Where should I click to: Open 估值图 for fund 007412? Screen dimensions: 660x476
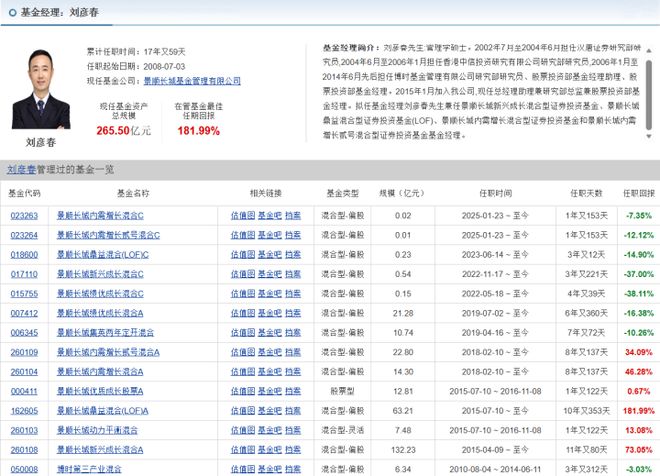pos(243,314)
